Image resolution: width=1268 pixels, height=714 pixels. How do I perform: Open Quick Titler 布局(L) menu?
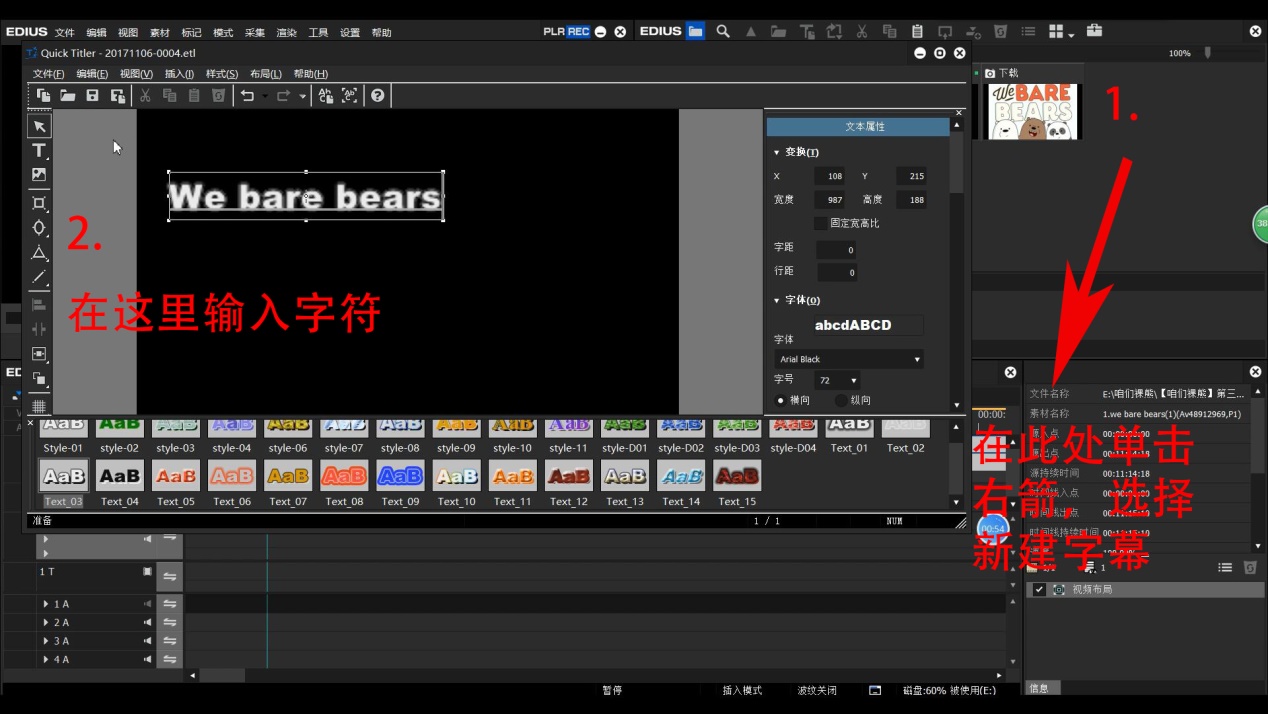(x=266, y=74)
